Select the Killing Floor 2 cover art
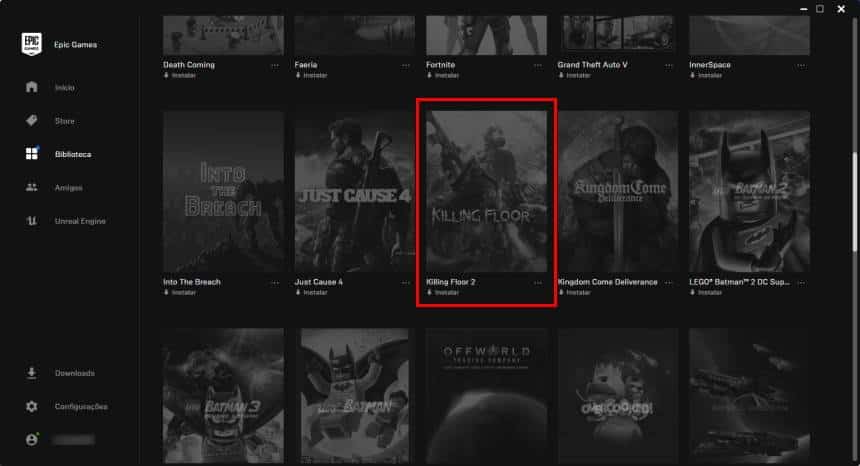Viewport: 860px width, 466px height. point(486,191)
